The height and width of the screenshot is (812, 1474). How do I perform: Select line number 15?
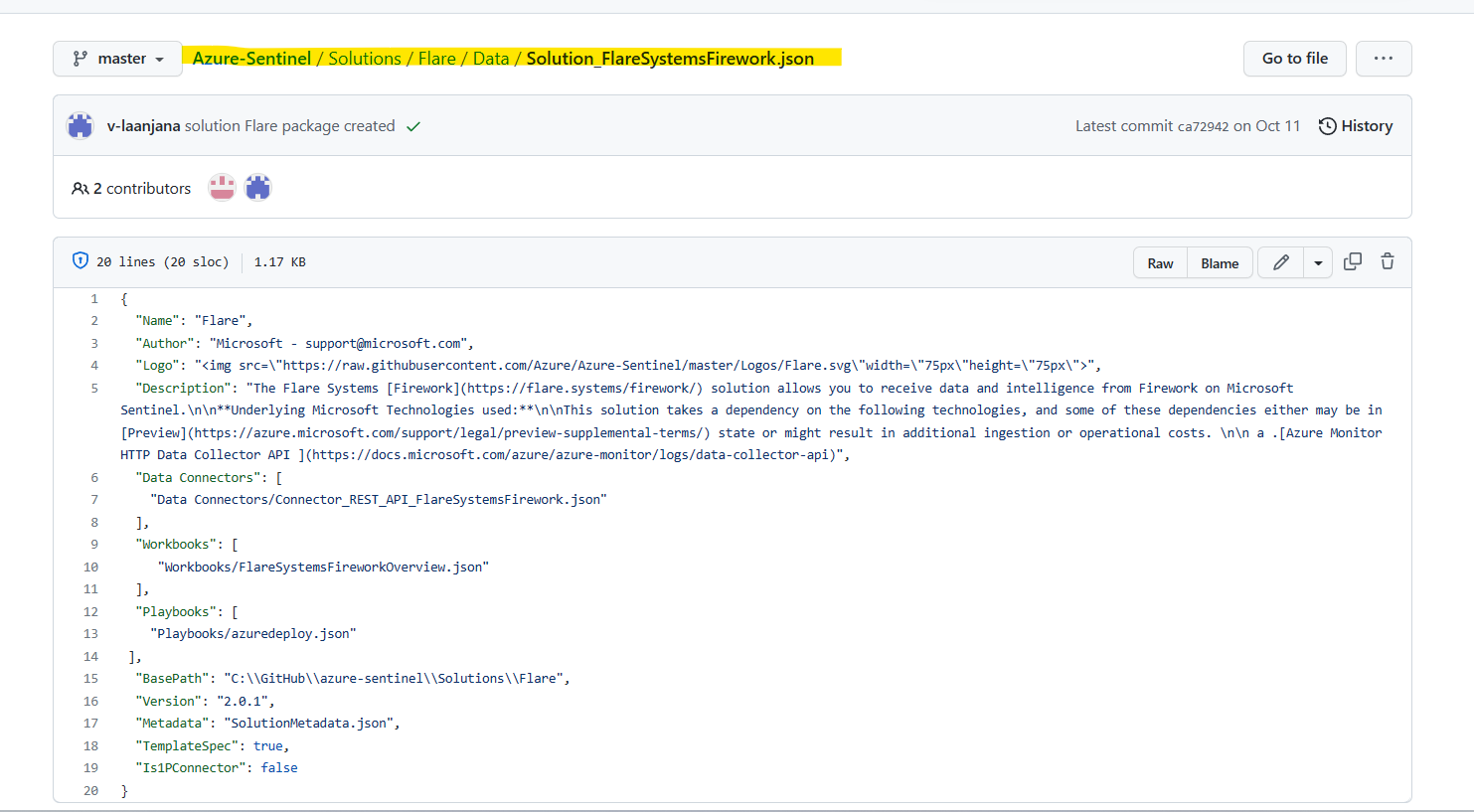[91, 678]
